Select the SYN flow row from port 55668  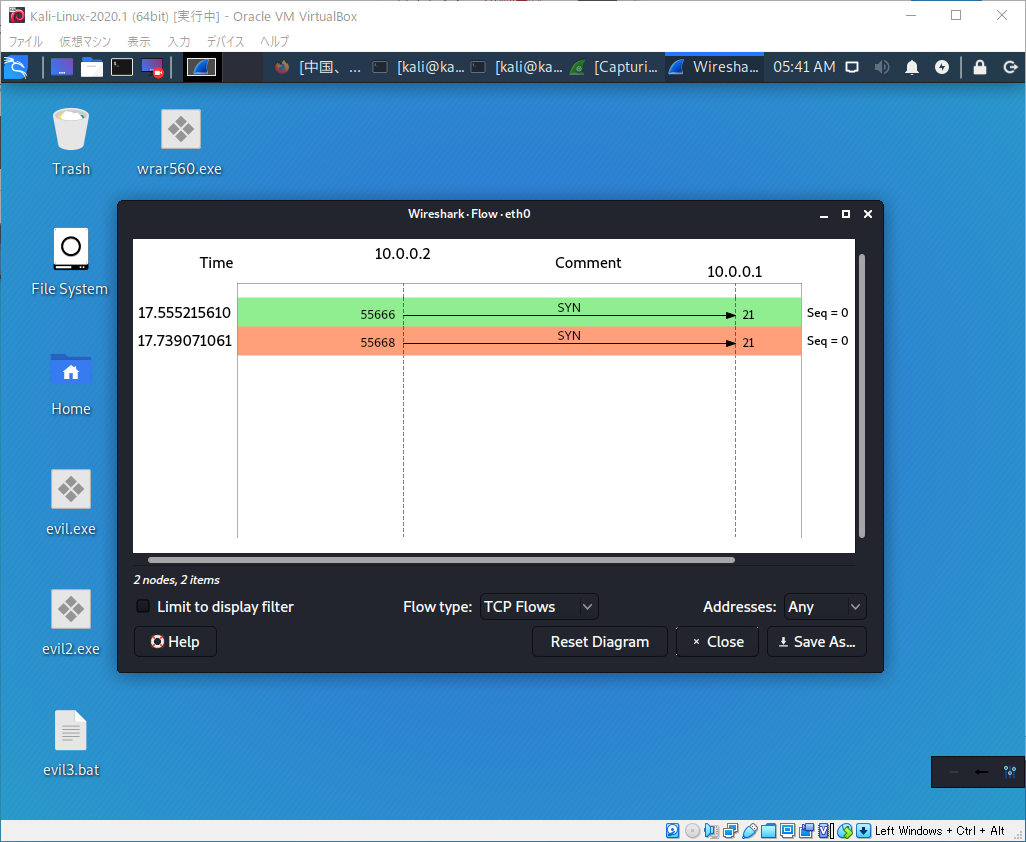tap(519, 341)
